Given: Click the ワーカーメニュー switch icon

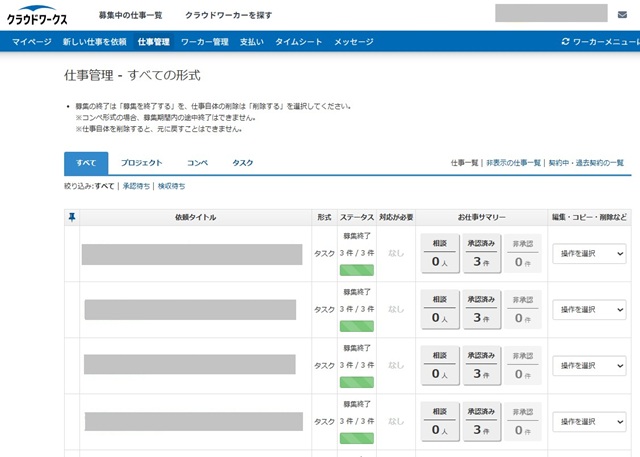Looking at the screenshot, I should [566, 42].
